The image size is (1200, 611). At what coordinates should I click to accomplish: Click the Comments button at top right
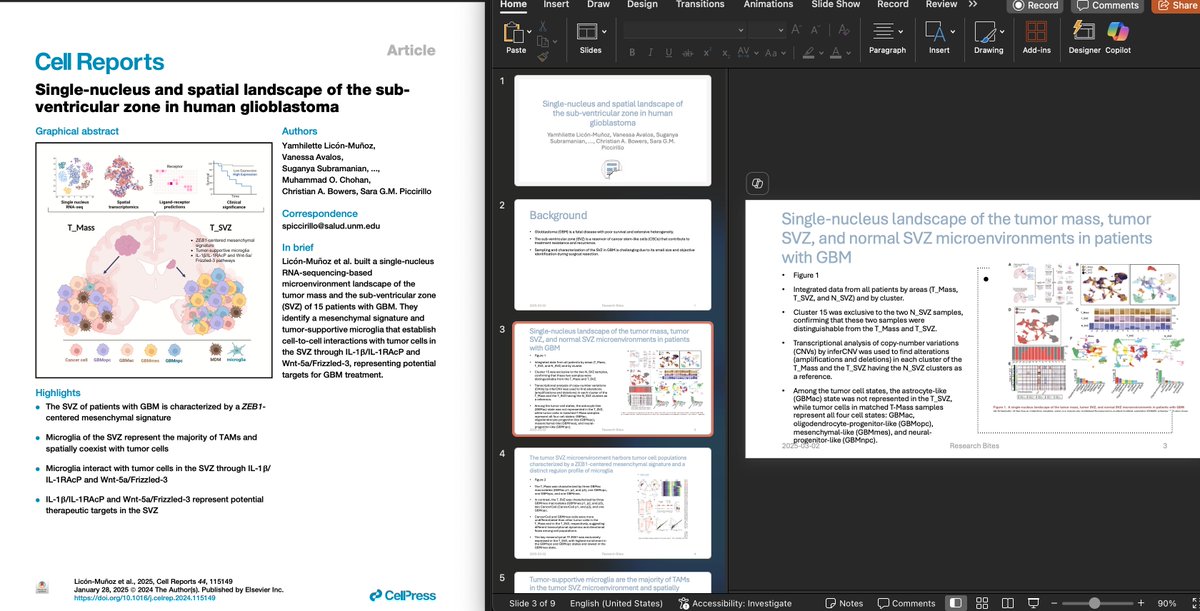click(1107, 5)
